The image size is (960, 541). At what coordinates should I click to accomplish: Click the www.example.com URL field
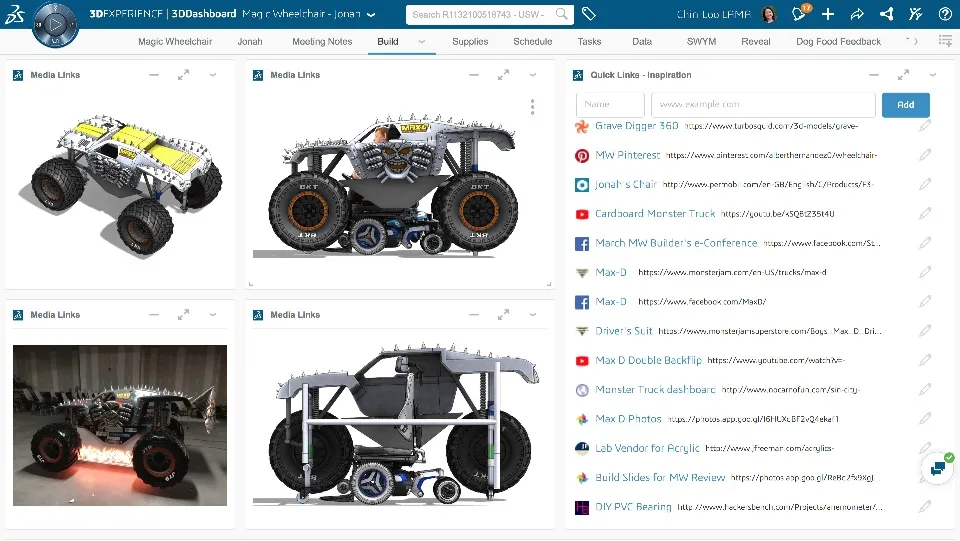(x=763, y=105)
